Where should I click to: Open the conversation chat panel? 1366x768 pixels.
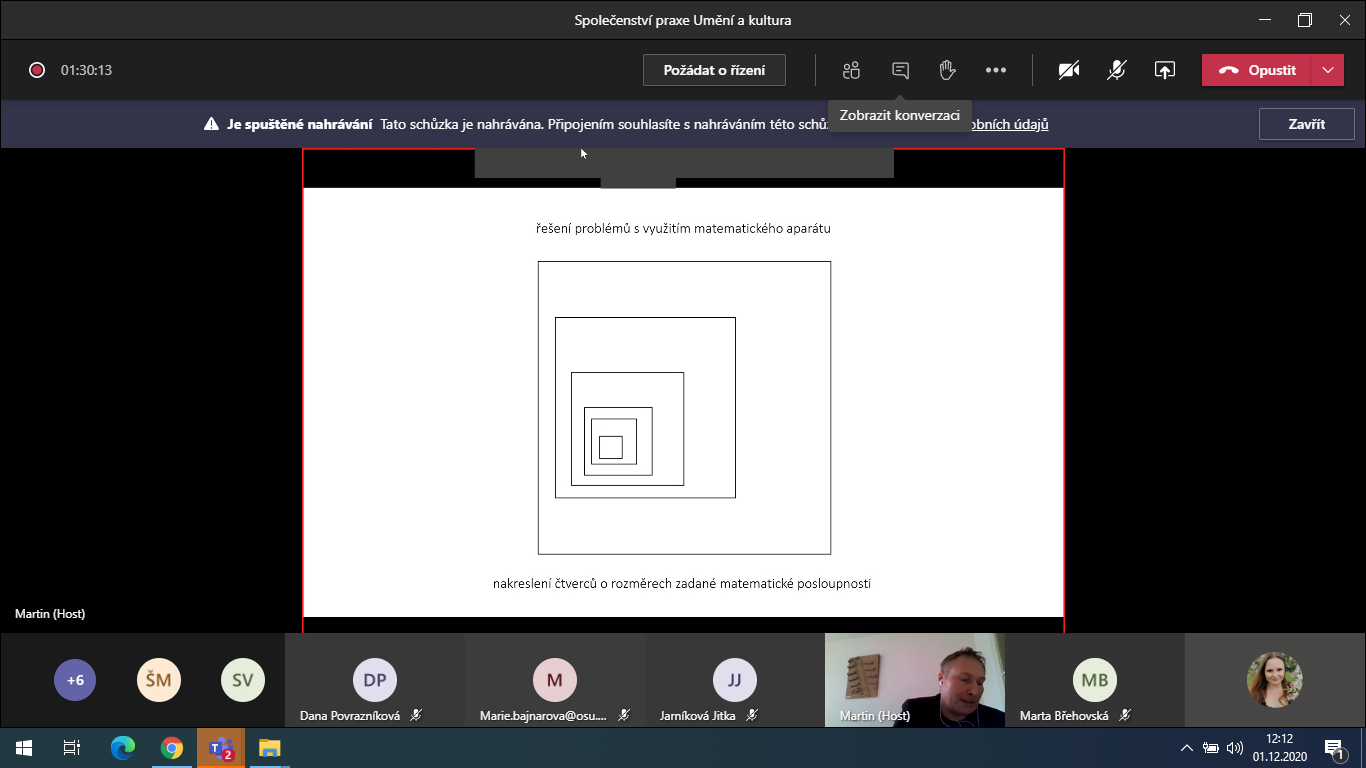click(x=900, y=70)
